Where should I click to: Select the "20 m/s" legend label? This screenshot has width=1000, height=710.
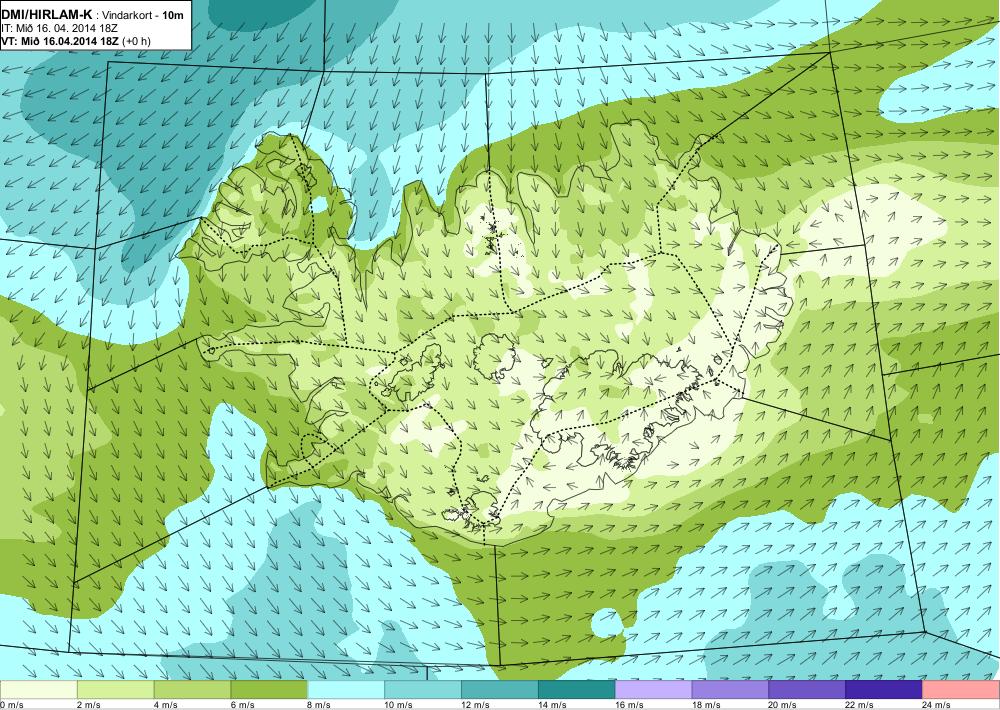point(783,705)
